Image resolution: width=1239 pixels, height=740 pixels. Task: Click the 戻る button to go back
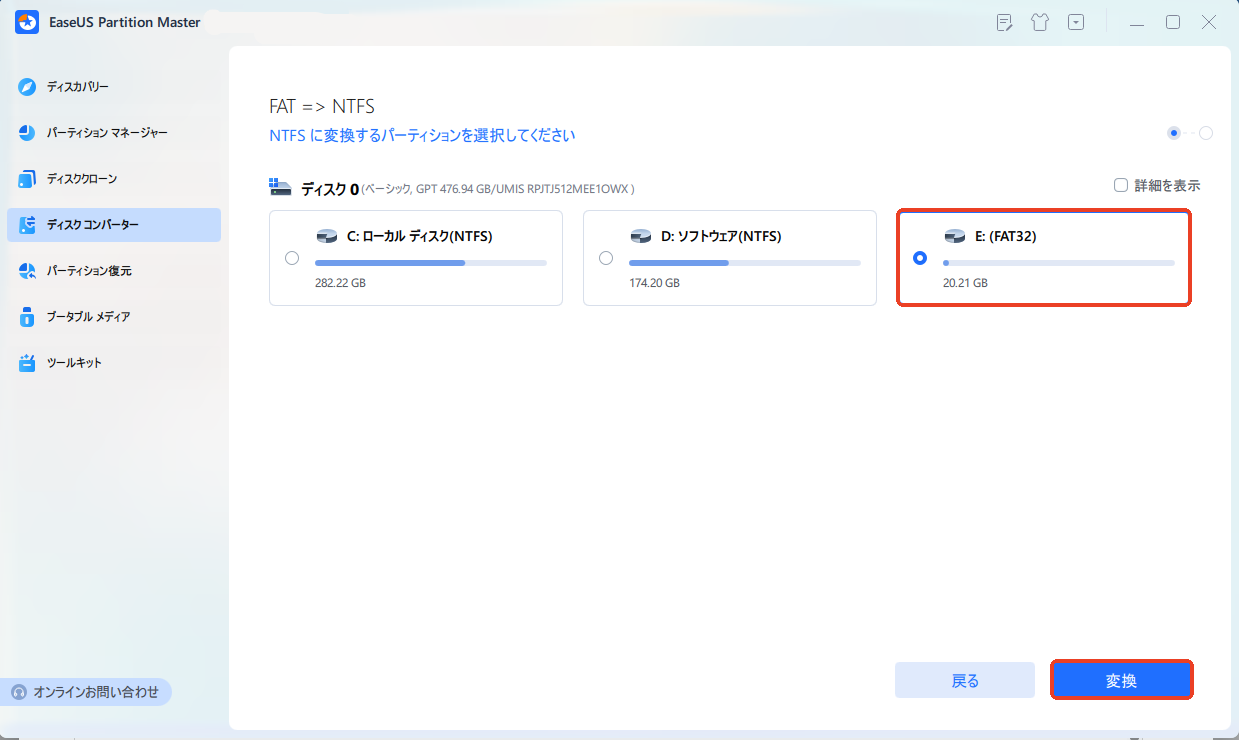[x=964, y=679]
